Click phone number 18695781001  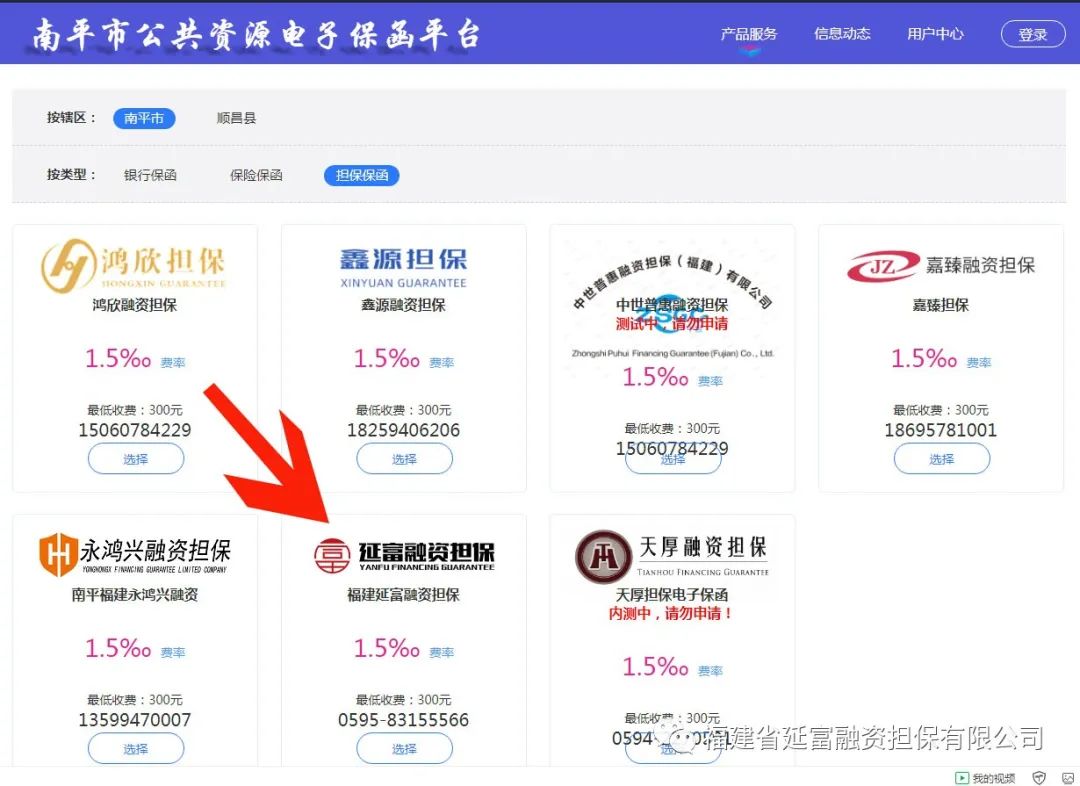point(941,430)
